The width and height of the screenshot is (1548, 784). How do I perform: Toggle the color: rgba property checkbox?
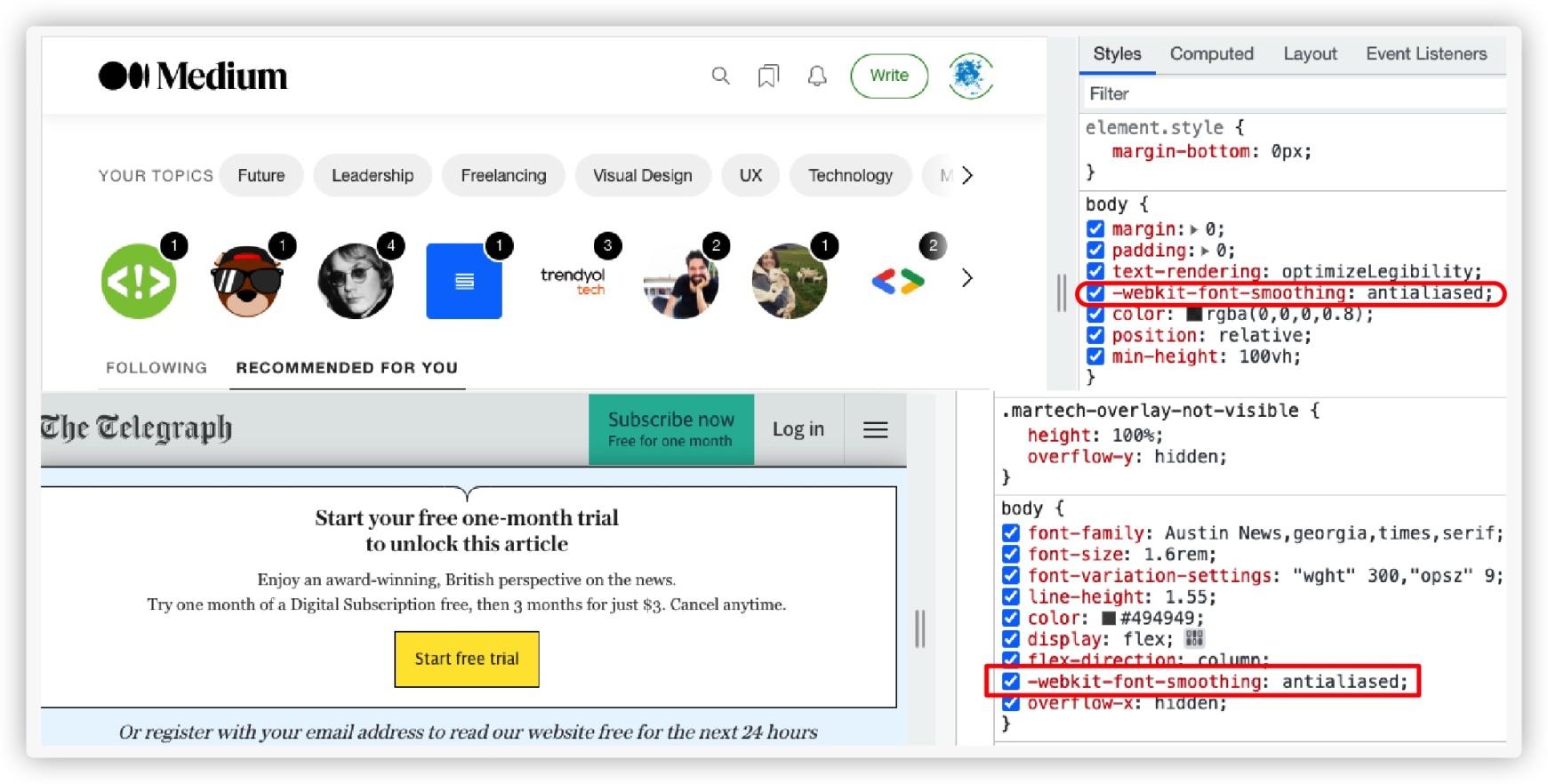pyautogui.click(x=1095, y=315)
